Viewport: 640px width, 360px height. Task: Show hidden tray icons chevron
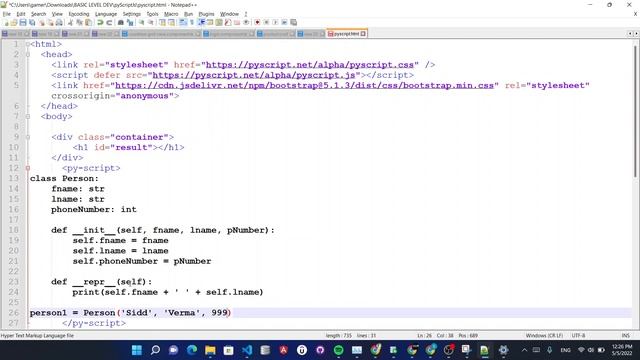click(x=524, y=350)
